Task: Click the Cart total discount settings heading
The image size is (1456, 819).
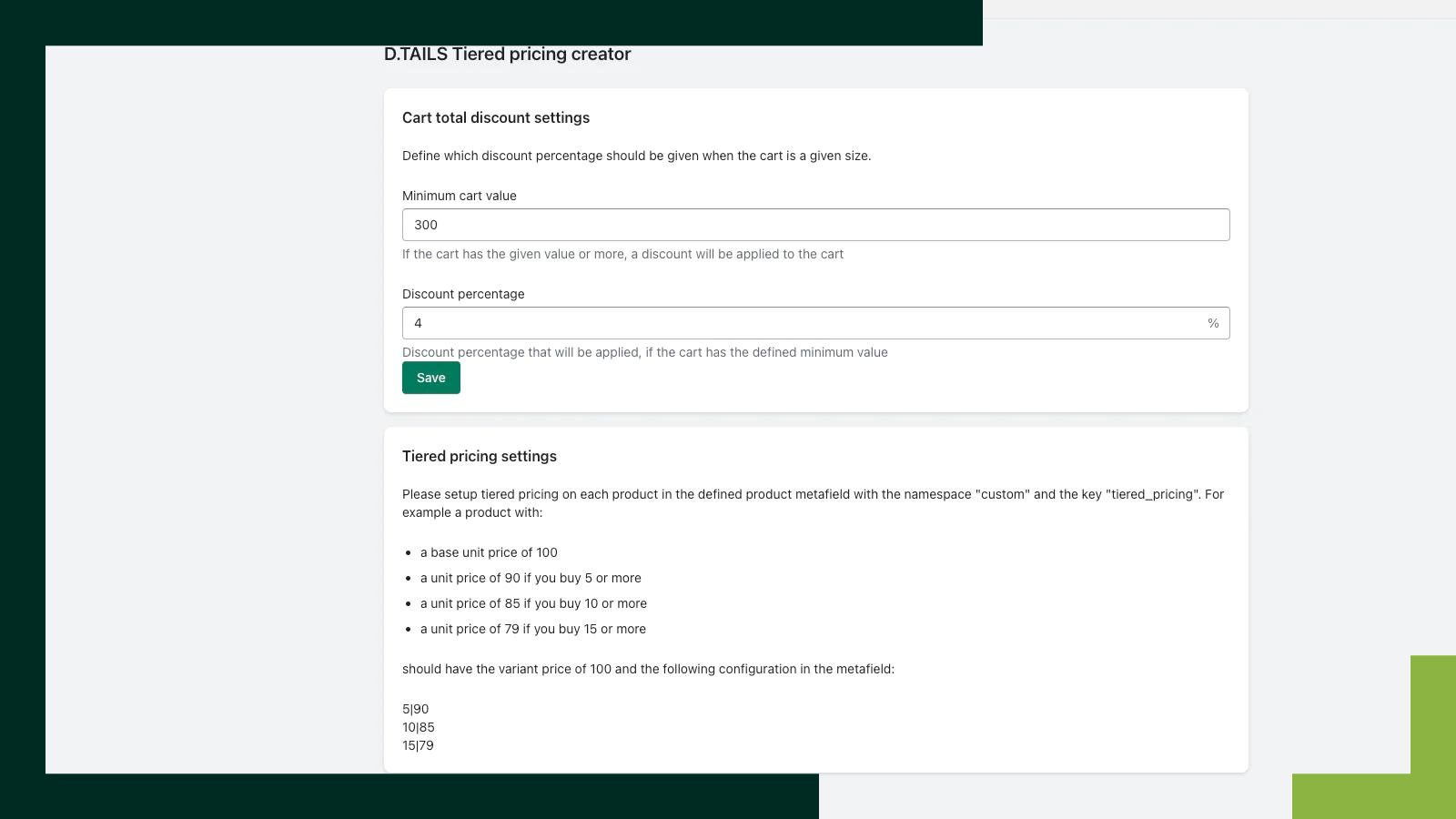Action: coord(496,117)
